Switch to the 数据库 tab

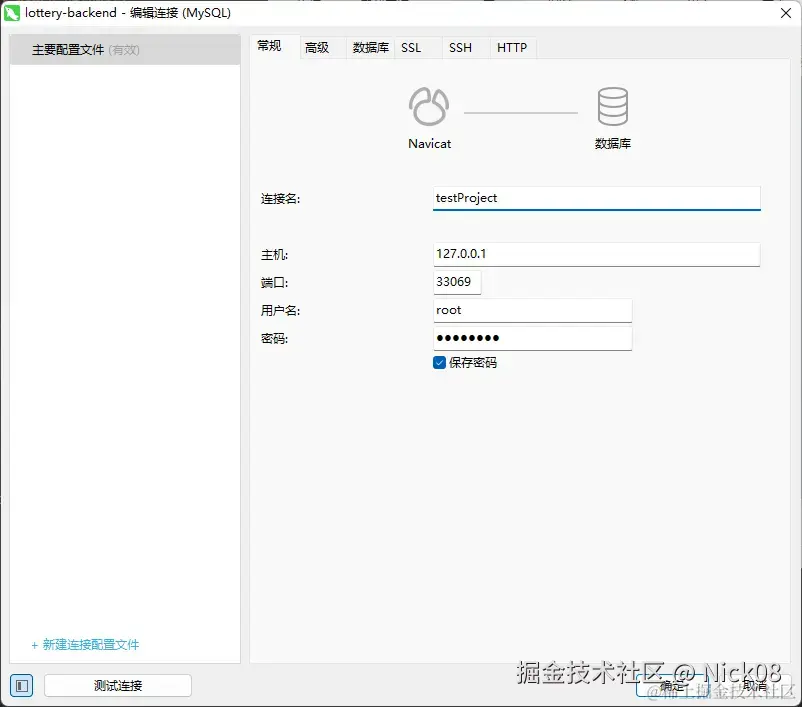pyautogui.click(x=370, y=45)
